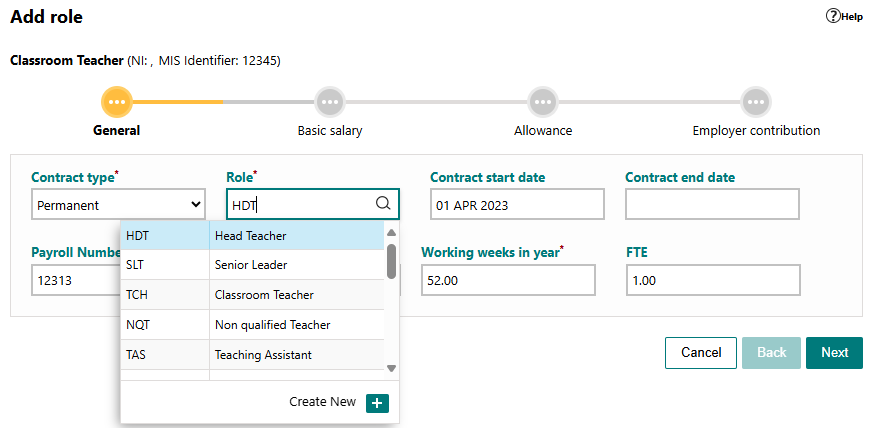Viewport: 879px width, 428px height.
Task: Click the Next button
Action: [x=834, y=353]
